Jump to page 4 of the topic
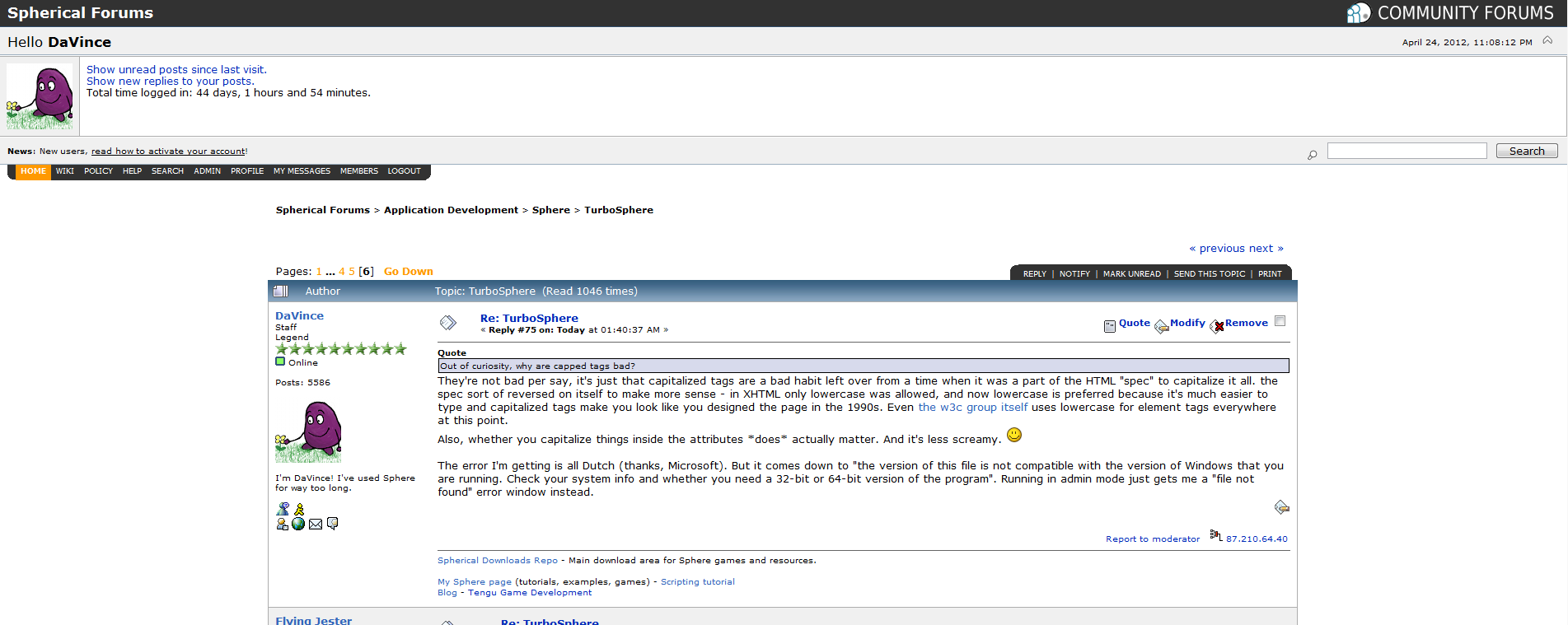Screen dimensions: 1568x625 click(342, 272)
